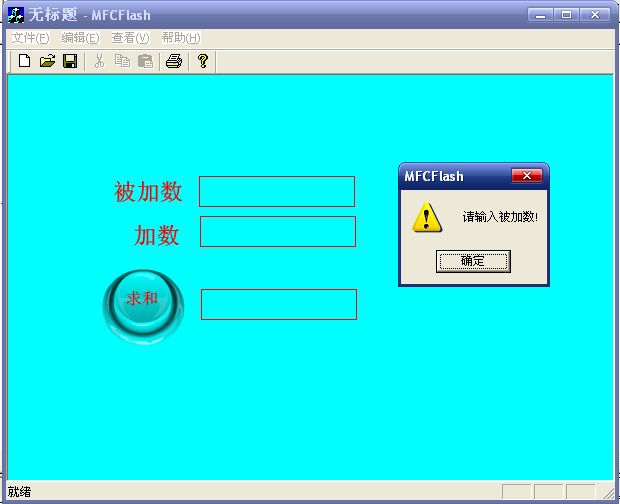The image size is (620, 504).
Task: Click the MFCFlash app icon in title bar
Action: 16,15
